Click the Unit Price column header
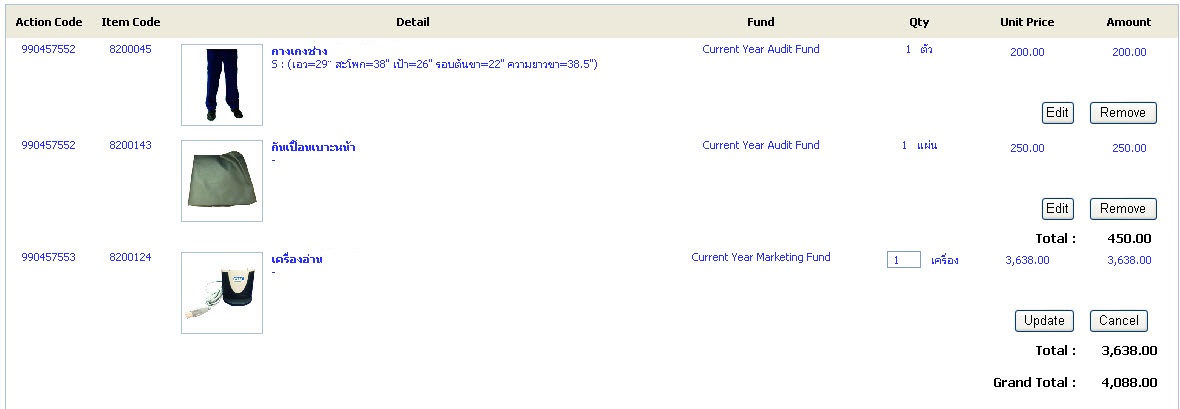 point(1027,22)
